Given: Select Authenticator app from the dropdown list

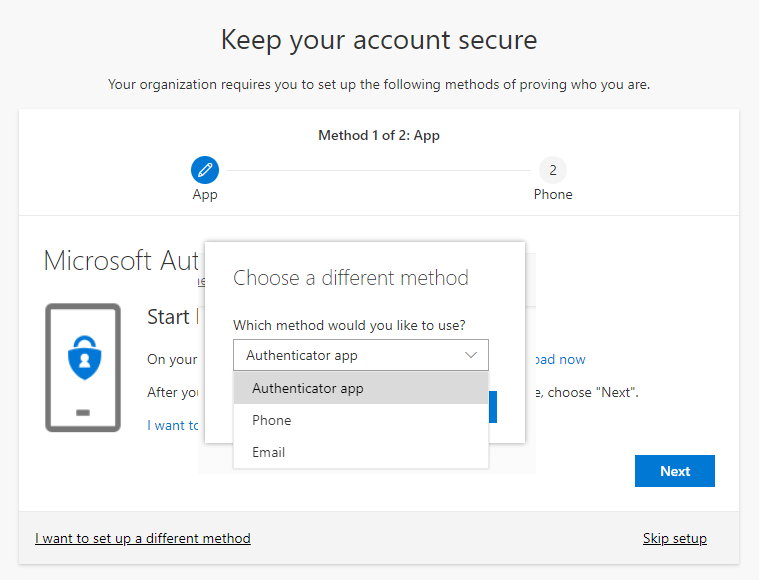Looking at the screenshot, I should [308, 388].
